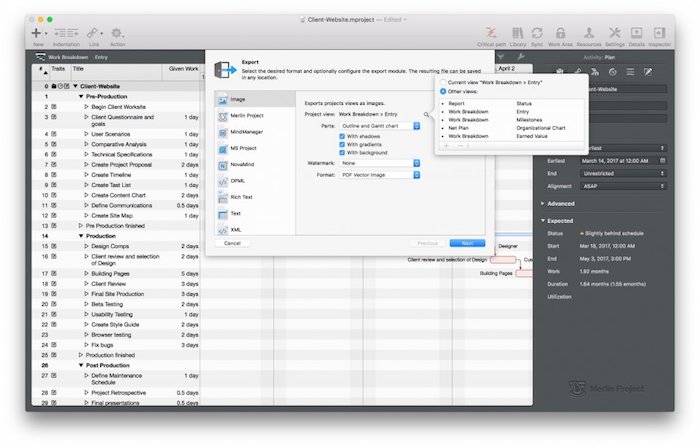Screen dimensions: 700x448
Task: Select the Text export format
Action: 255,213
